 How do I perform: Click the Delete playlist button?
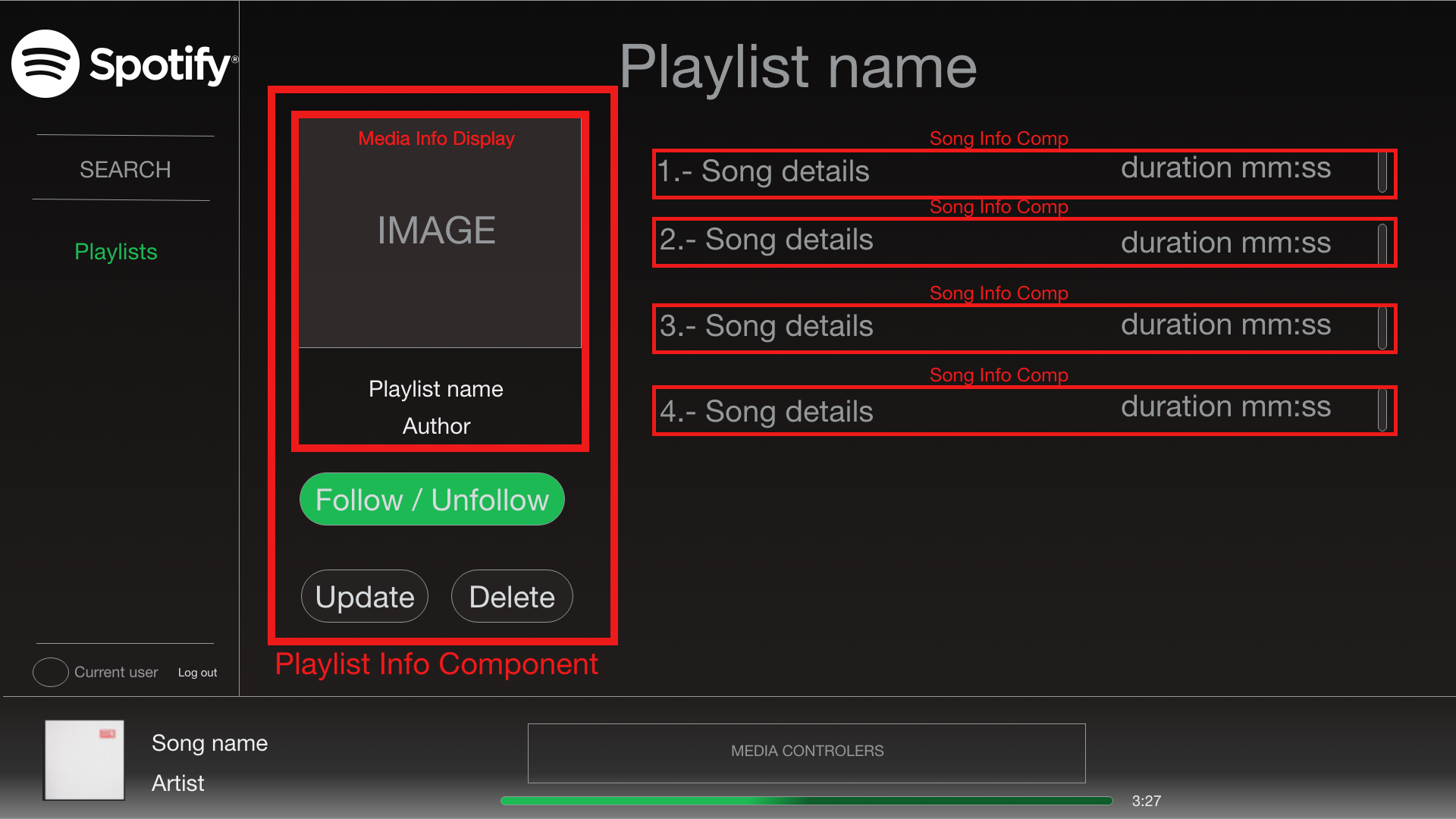[512, 597]
